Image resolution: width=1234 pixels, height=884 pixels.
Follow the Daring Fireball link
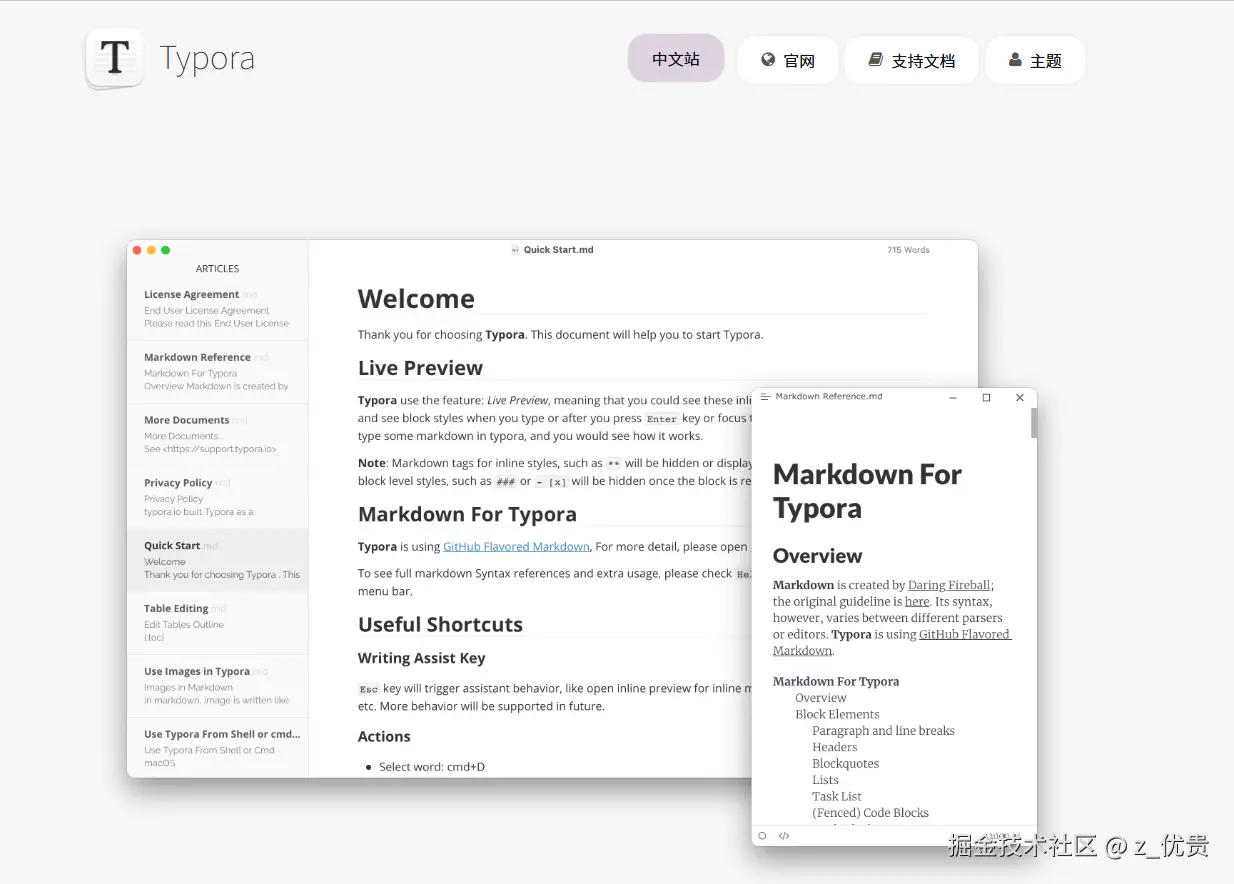[950, 585]
